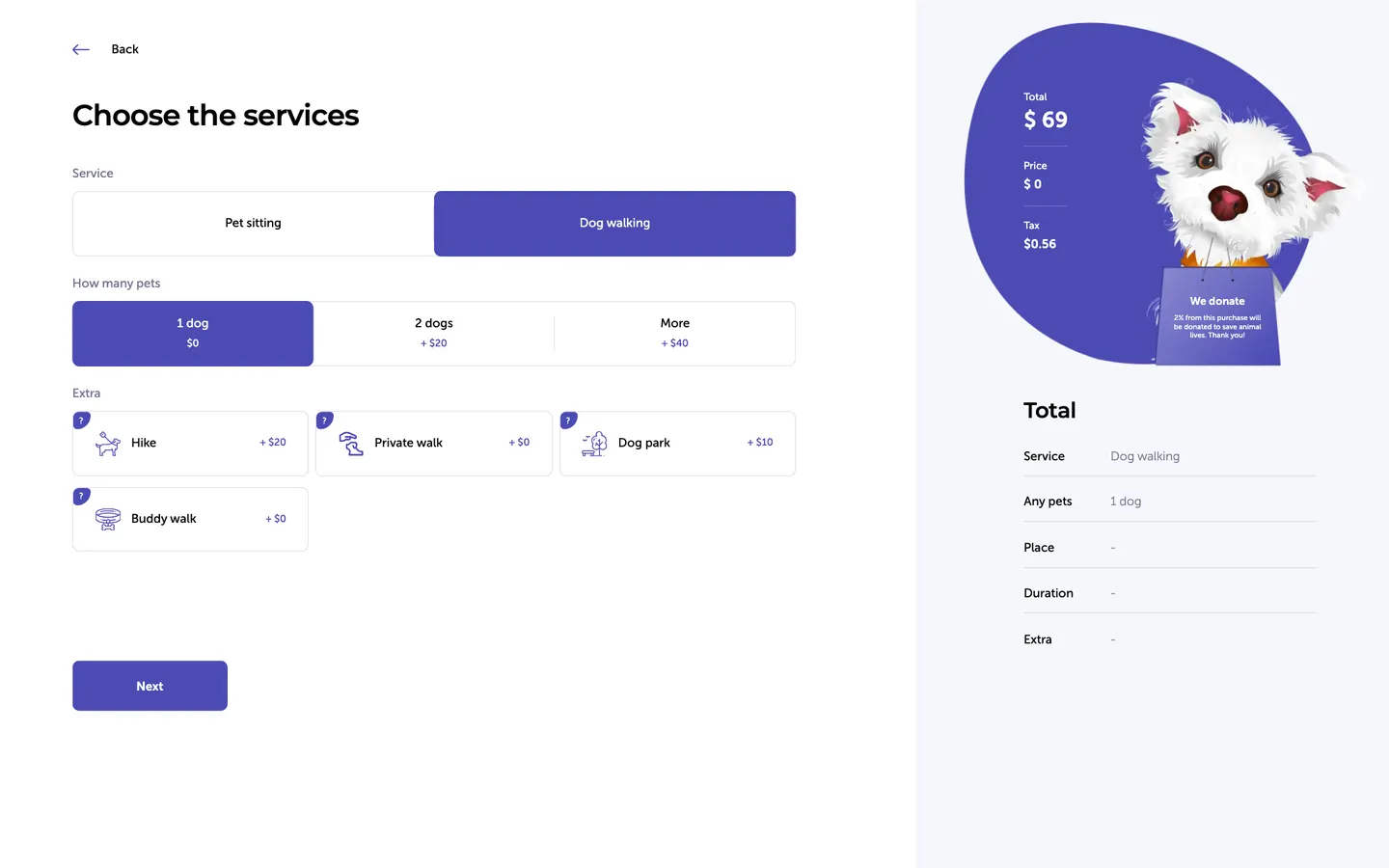Click the We donate bag banner
The height and width of the screenshot is (868, 1389).
(x=1217, y=317)
